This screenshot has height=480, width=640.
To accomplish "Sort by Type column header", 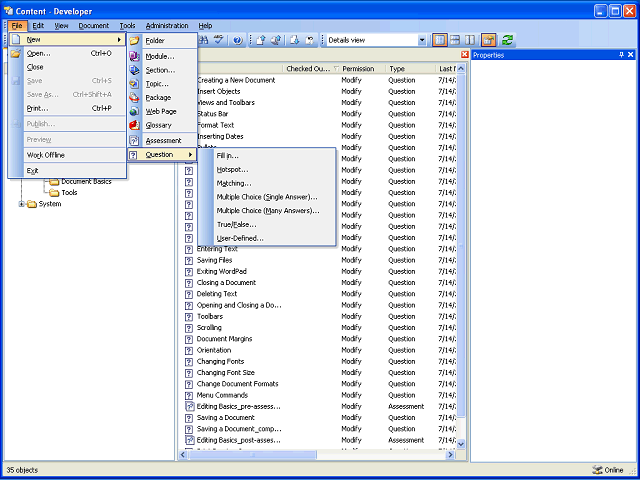I will coord(410,69).
